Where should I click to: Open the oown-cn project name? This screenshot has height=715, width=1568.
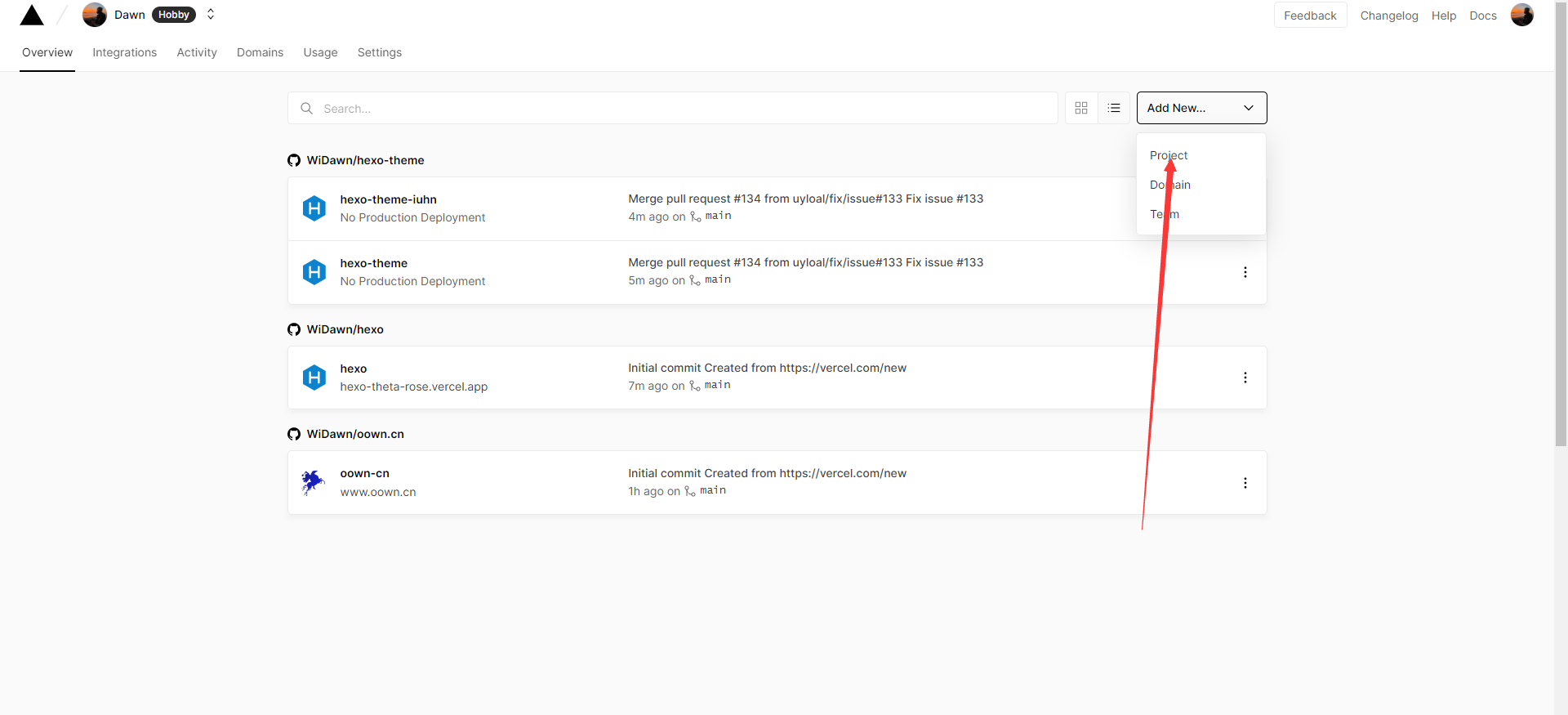pyautogui.click(x=364, y=473)
